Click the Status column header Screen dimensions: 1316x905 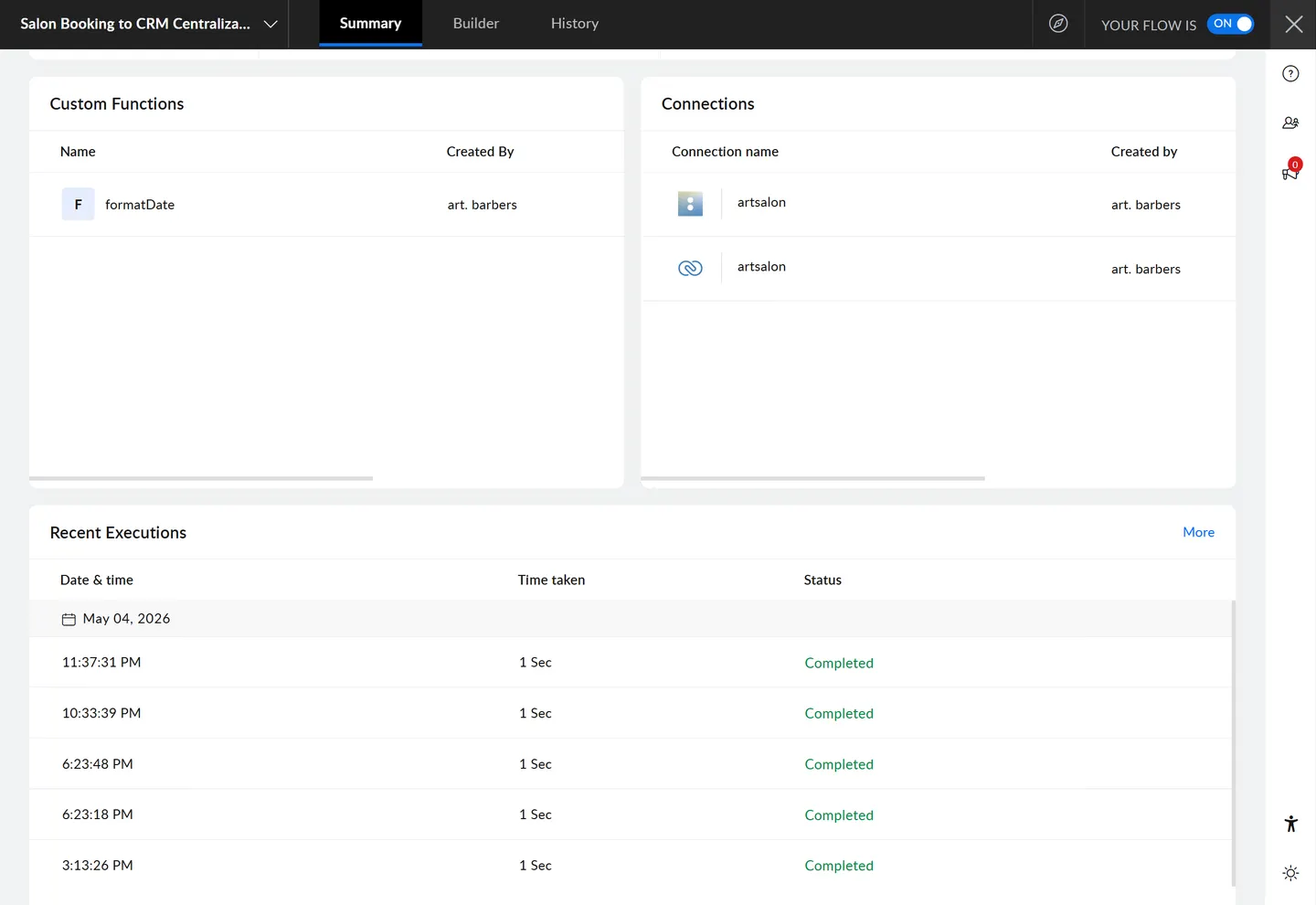coord(822,580)
